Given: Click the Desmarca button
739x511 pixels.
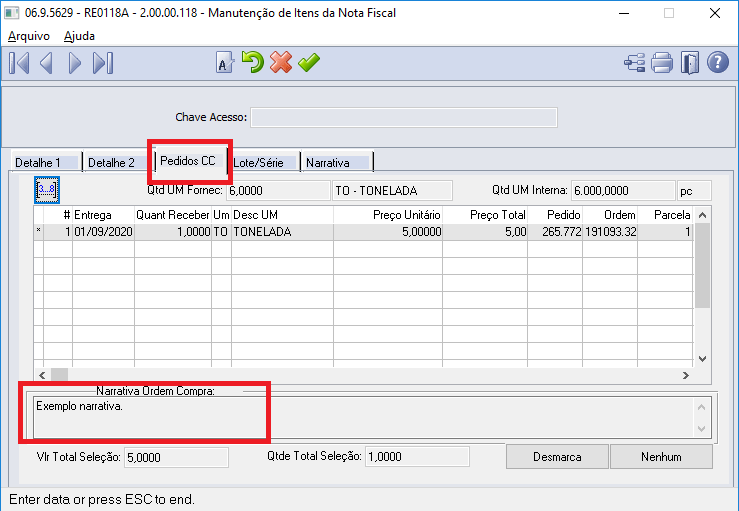Looking at the screenshot, I should click(557, 456).
